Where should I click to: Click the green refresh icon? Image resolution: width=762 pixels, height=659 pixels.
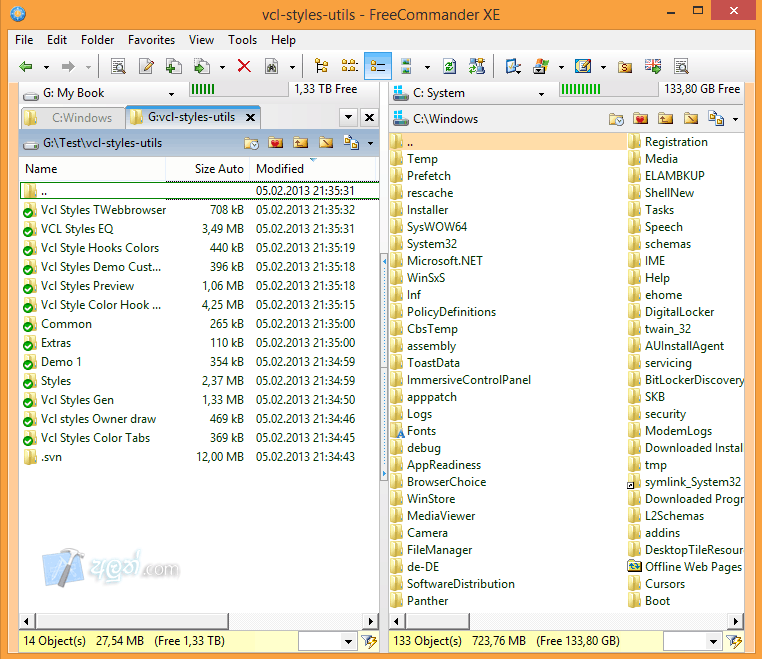pyautogui.click(x=450, y=66)
